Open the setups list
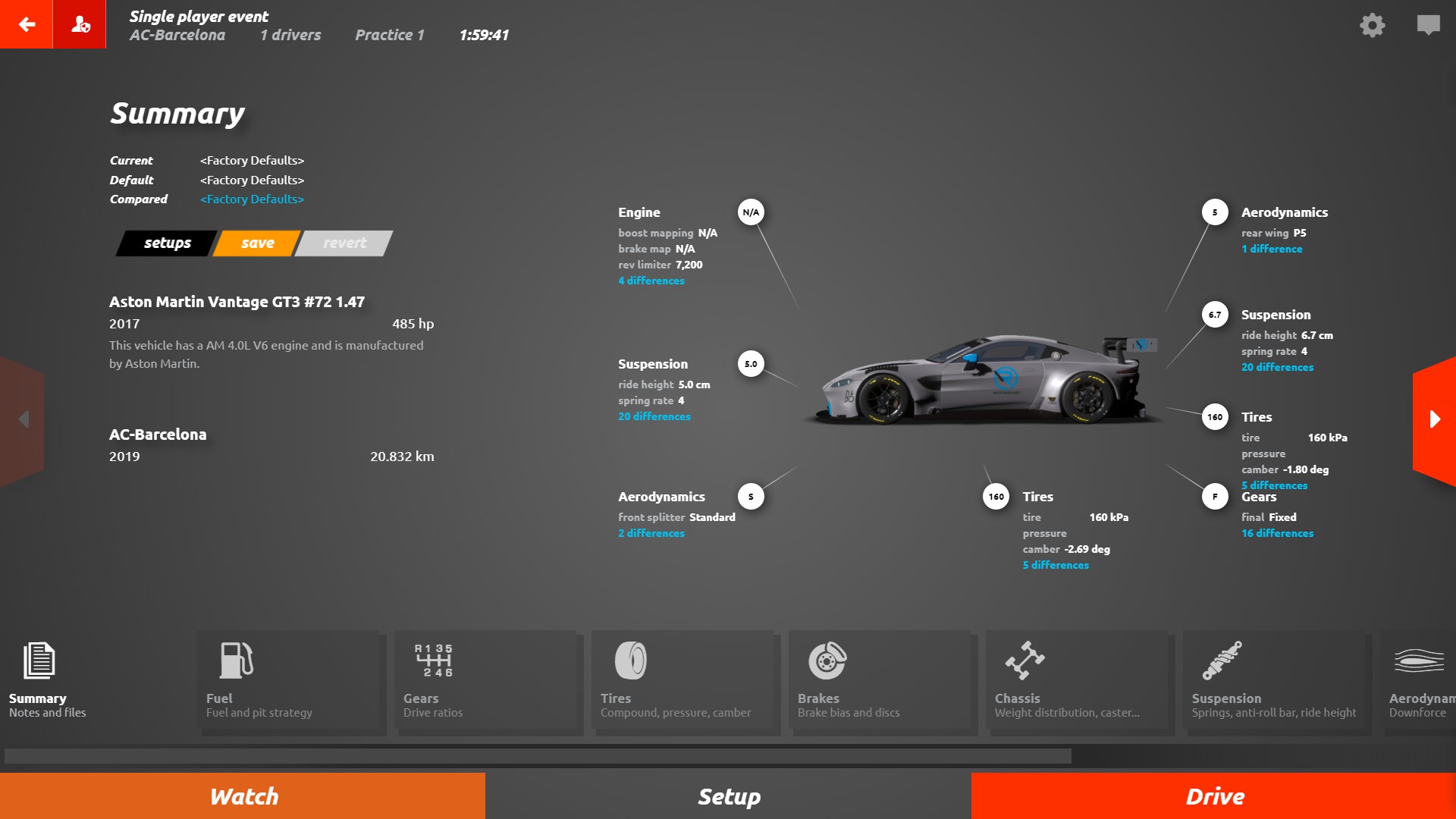The image size is (1456, 819). [167, 243]
